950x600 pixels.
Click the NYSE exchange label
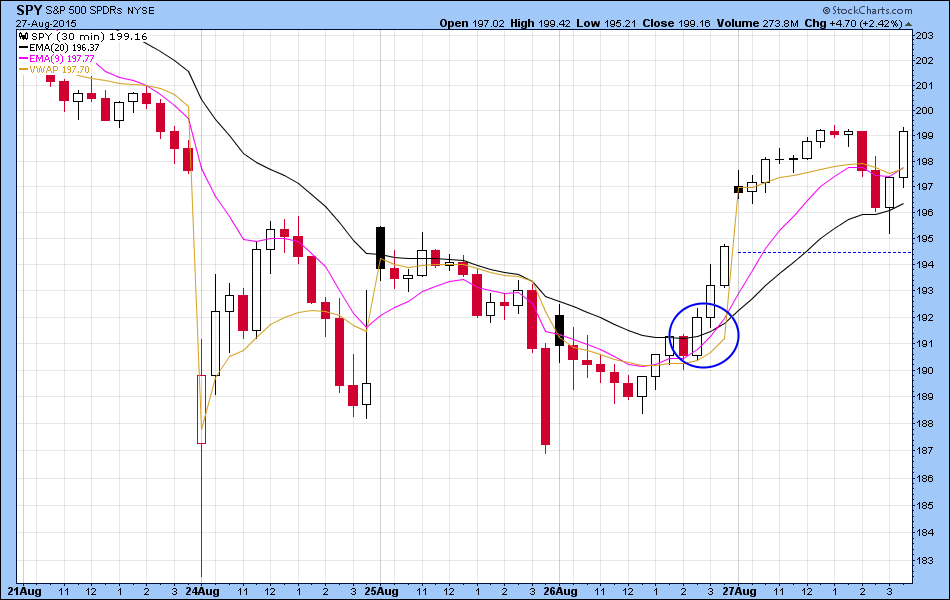click(141, 11)
